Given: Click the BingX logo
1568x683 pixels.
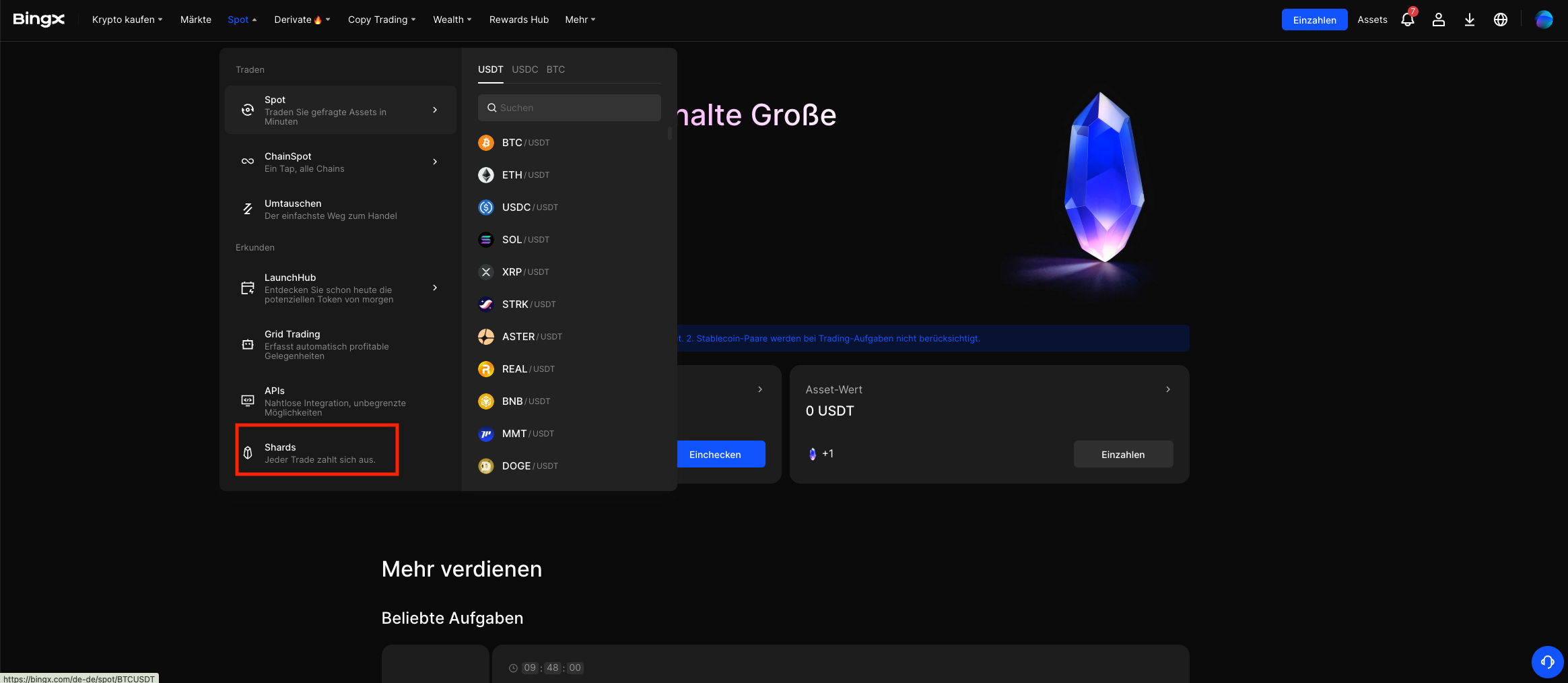Looking at the screenshot, I should point(39,20).
